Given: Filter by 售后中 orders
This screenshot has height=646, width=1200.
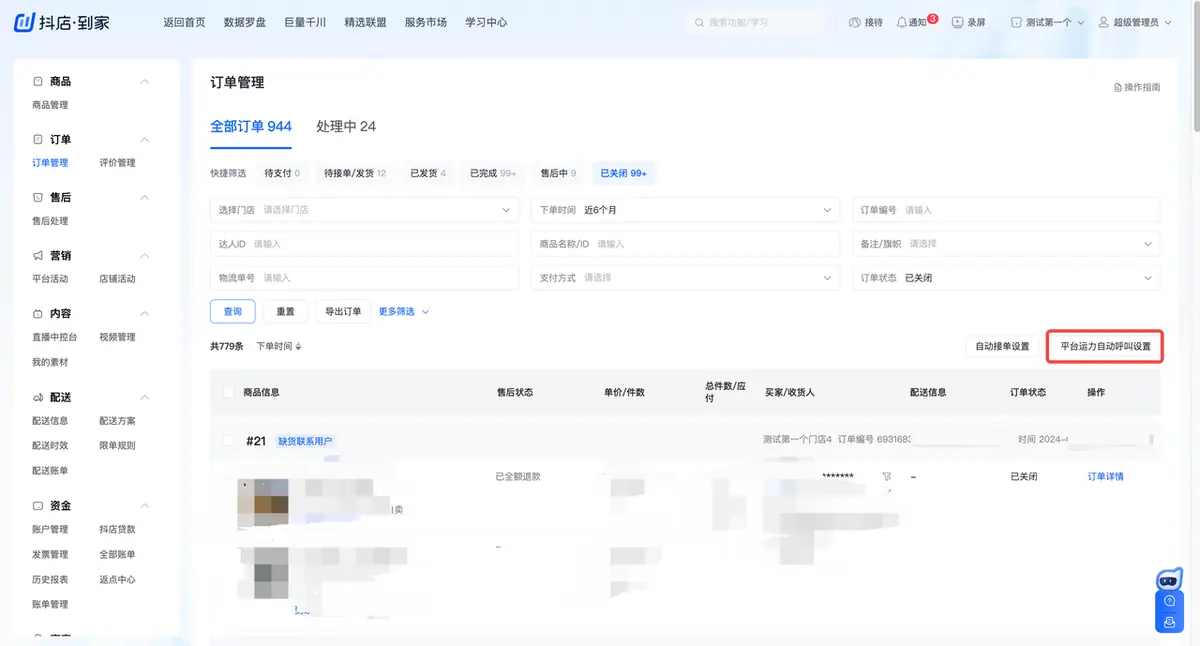Looking at the screenshot, I should tap(558, 173).
